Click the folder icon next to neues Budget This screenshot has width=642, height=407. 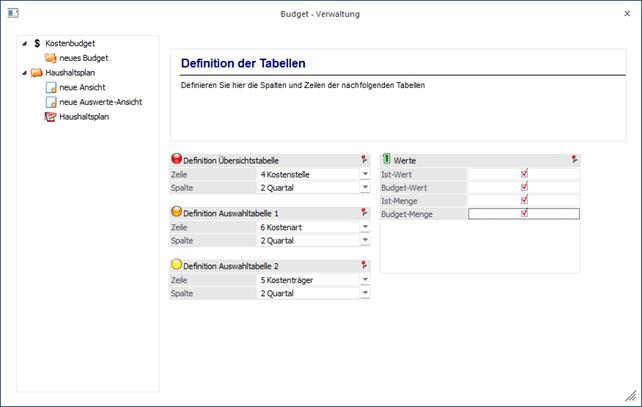click(51, 58)
